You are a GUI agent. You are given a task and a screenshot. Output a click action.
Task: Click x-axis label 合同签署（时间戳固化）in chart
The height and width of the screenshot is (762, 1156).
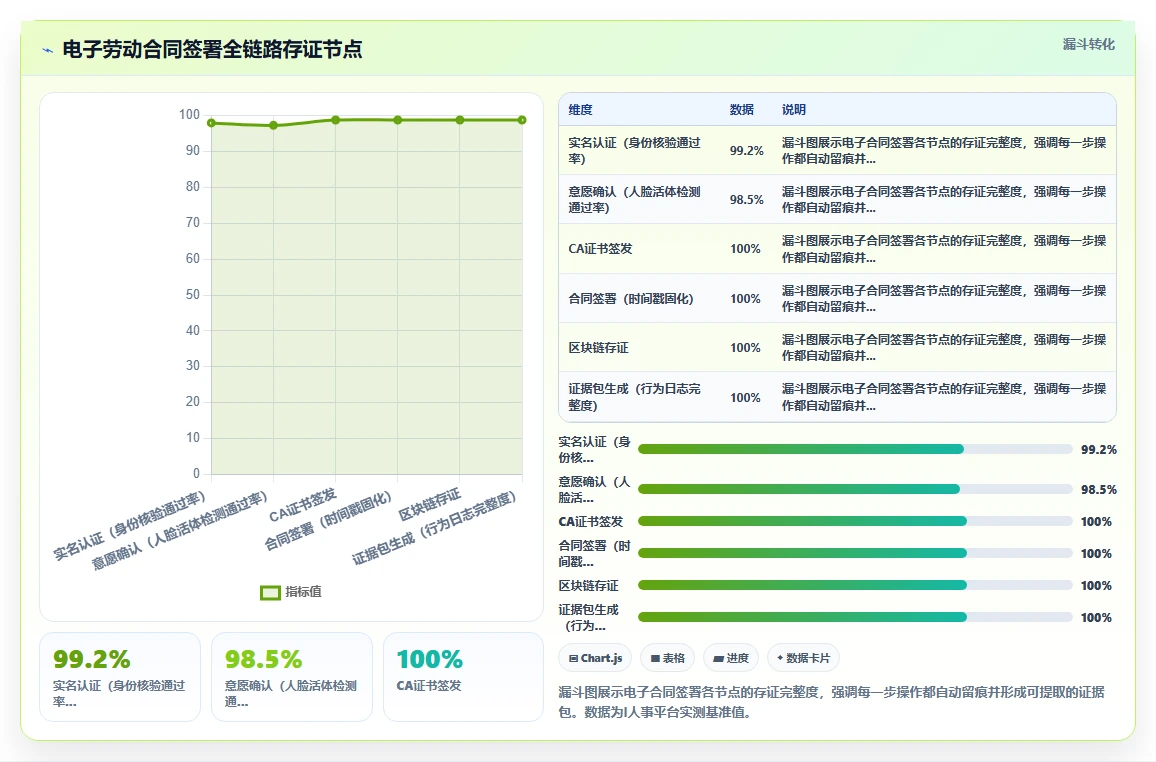(328, 520)
